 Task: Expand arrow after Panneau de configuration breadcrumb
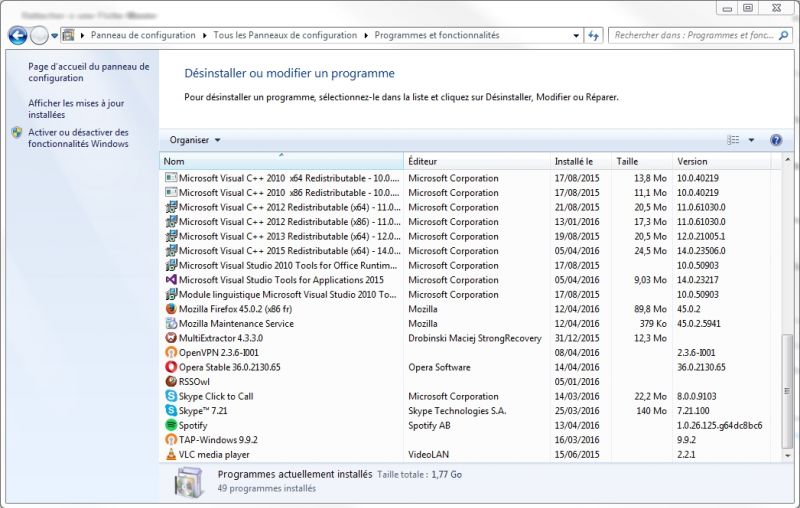[x=204, y=36]
